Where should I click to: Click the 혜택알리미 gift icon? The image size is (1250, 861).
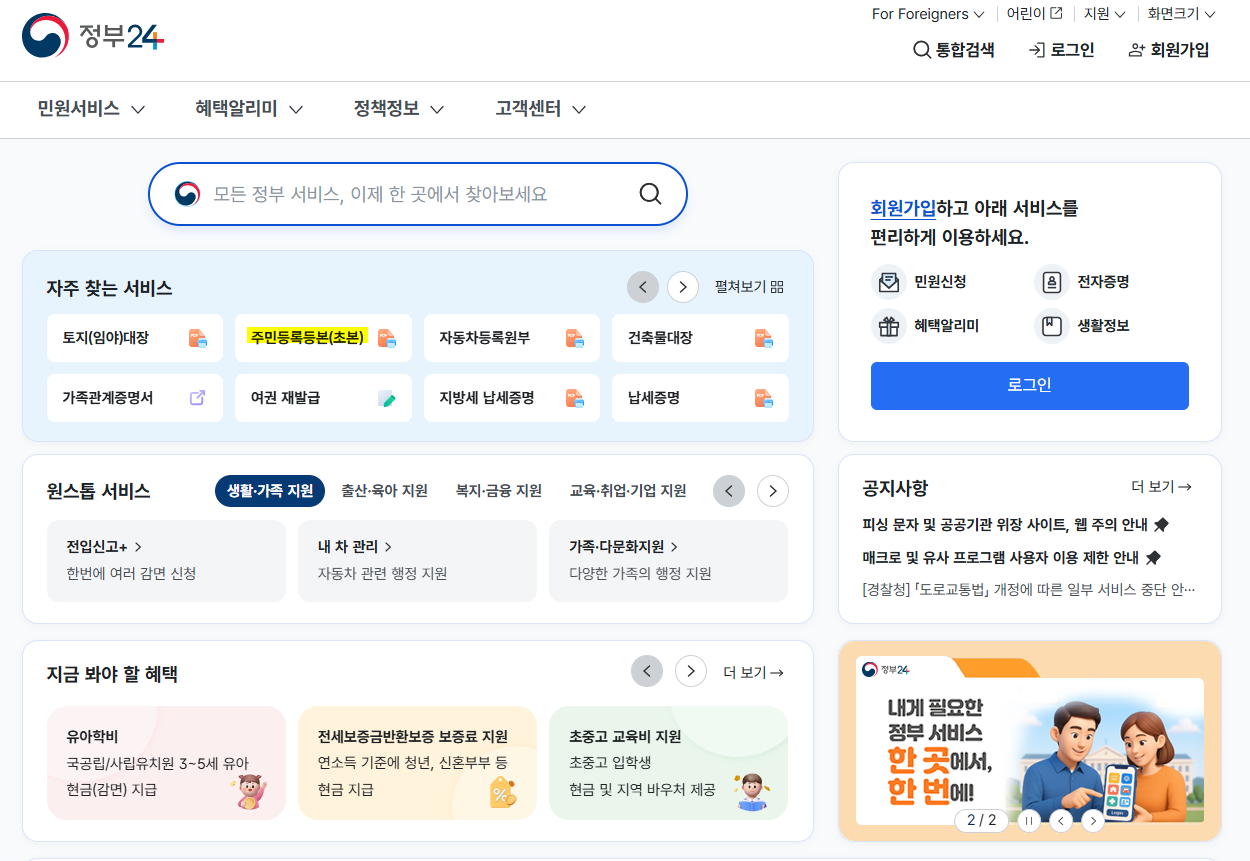[888, 326]
